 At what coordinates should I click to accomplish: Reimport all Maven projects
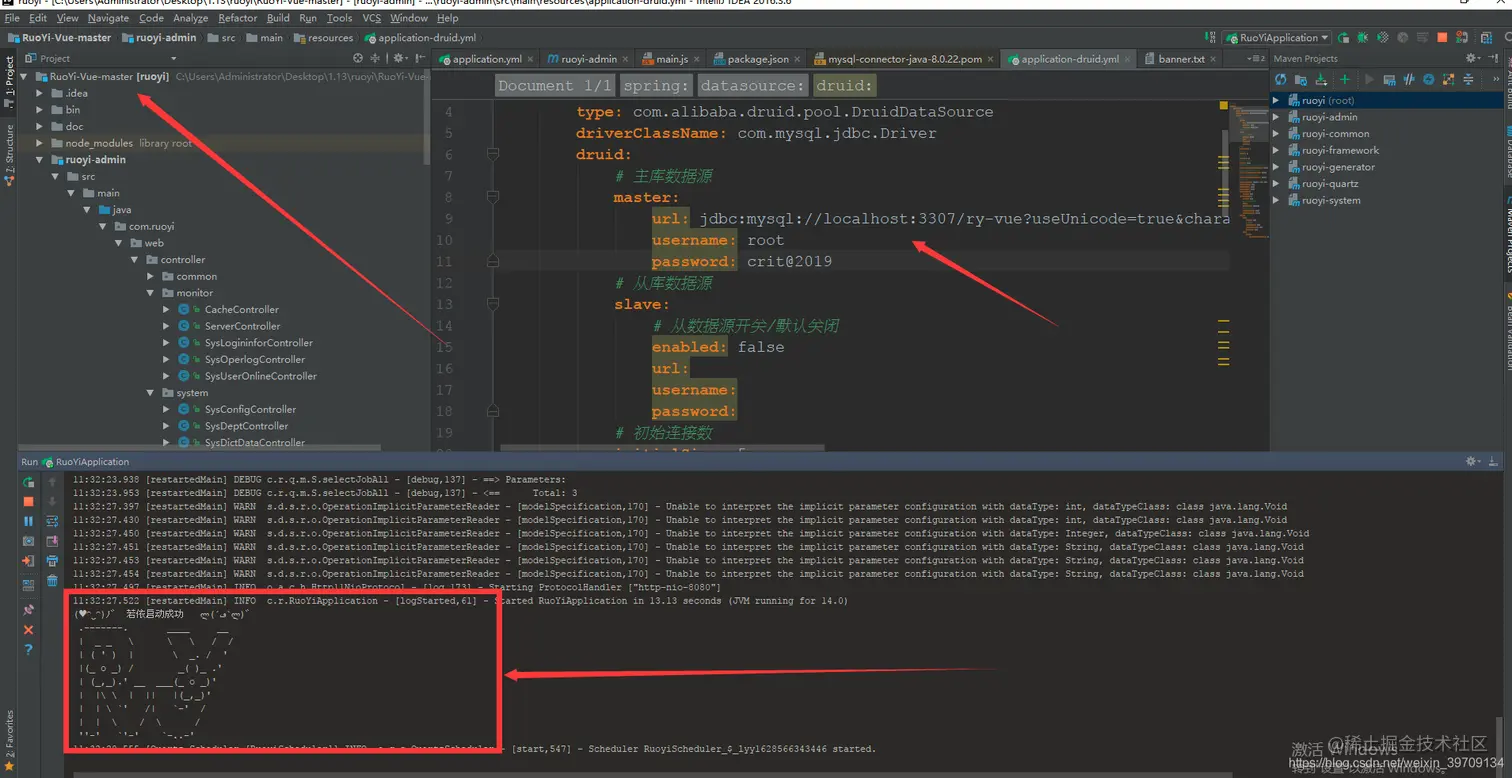point(1280,79)
